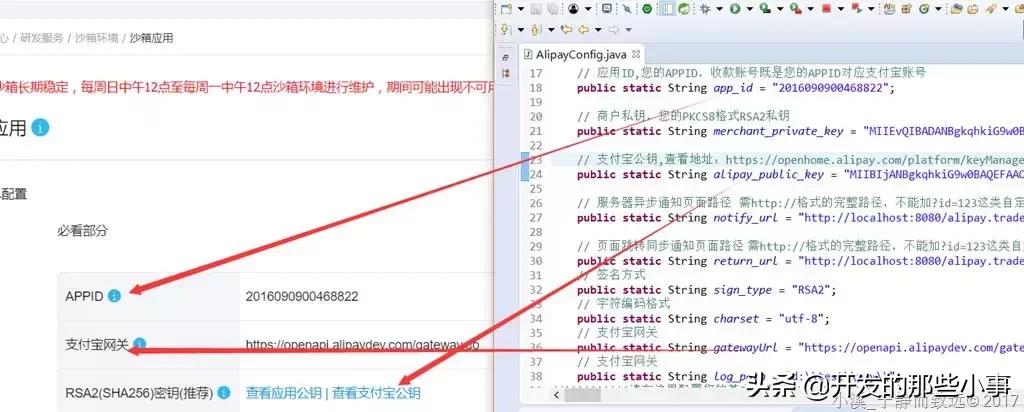This screenshot has height=412, width=1024.
Task: Toggle the Skip All Breakpoints icon
Action: 626,8
